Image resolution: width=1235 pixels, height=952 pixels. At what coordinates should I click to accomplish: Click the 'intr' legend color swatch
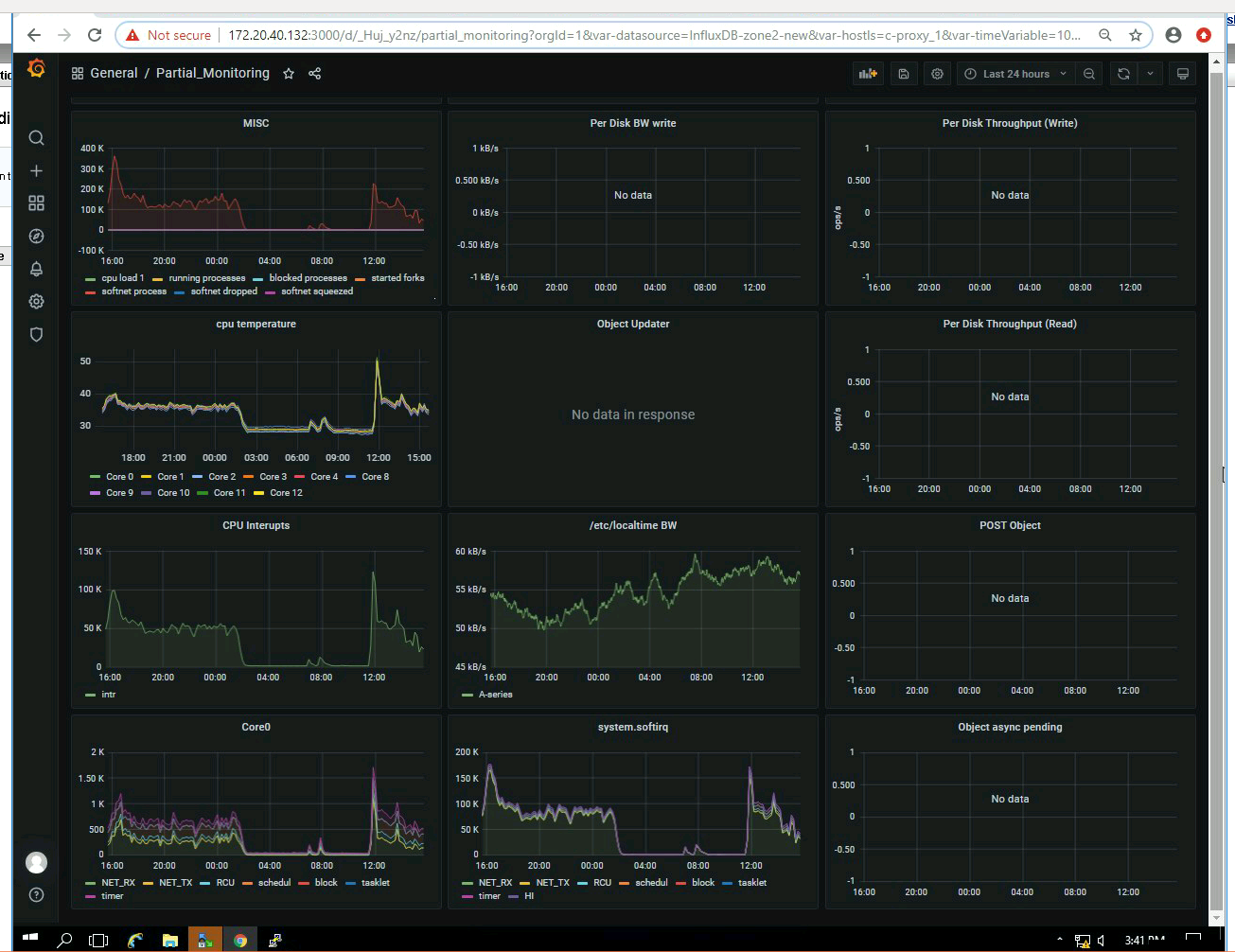[90, 695]
